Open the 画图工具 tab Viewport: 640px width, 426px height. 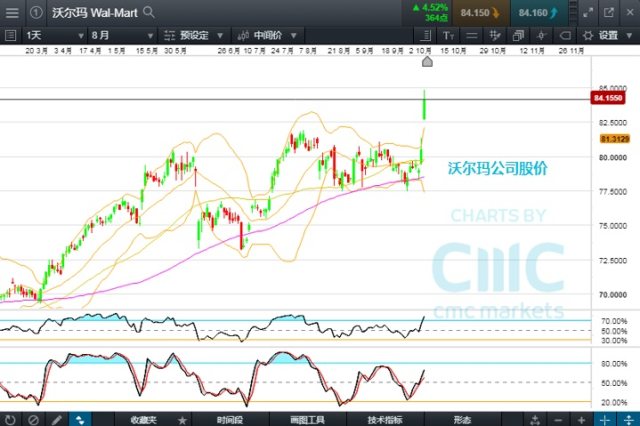coord(306,419)
